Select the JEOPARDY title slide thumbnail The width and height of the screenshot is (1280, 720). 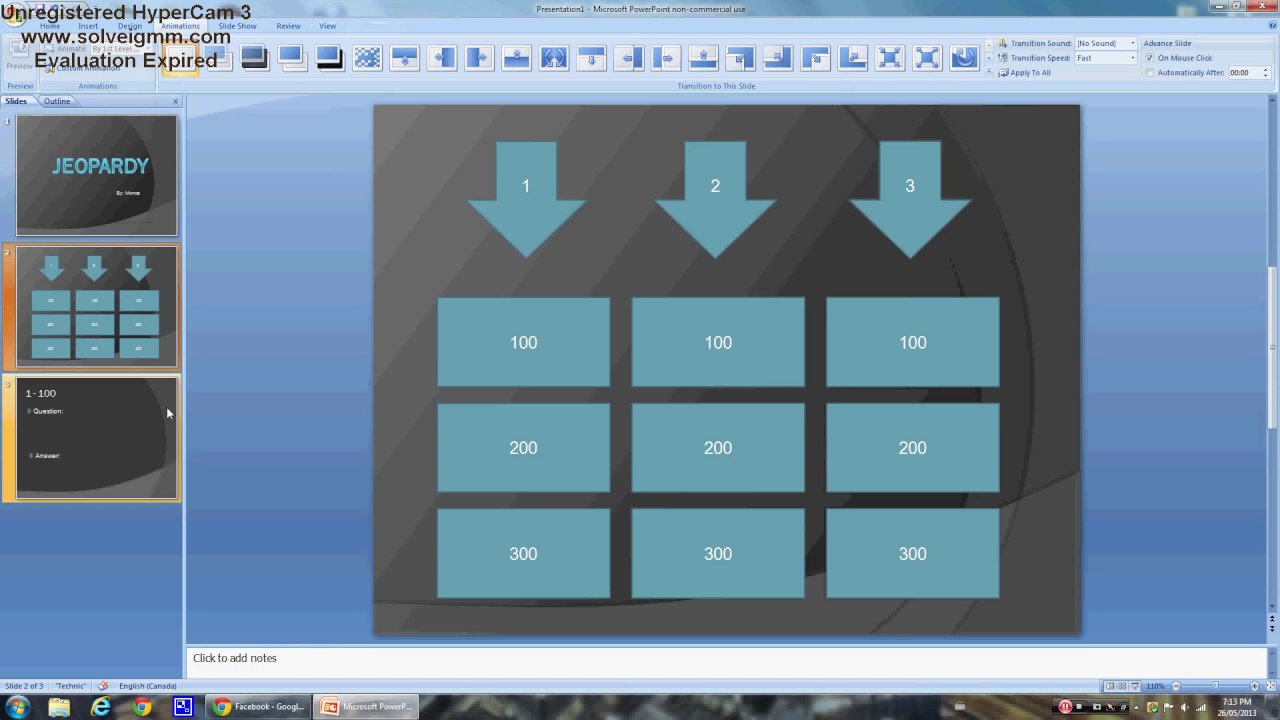[x=97, y=175]
